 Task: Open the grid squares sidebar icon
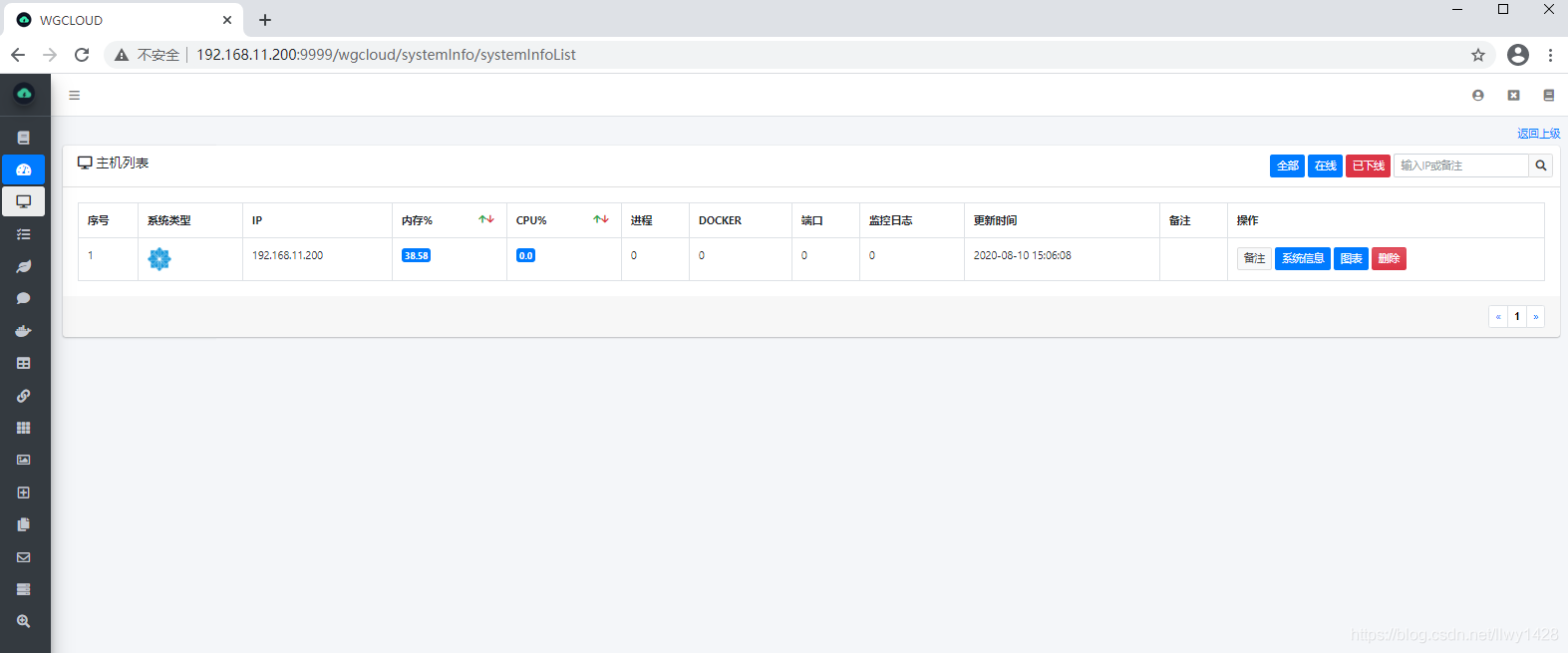(24, 428)
